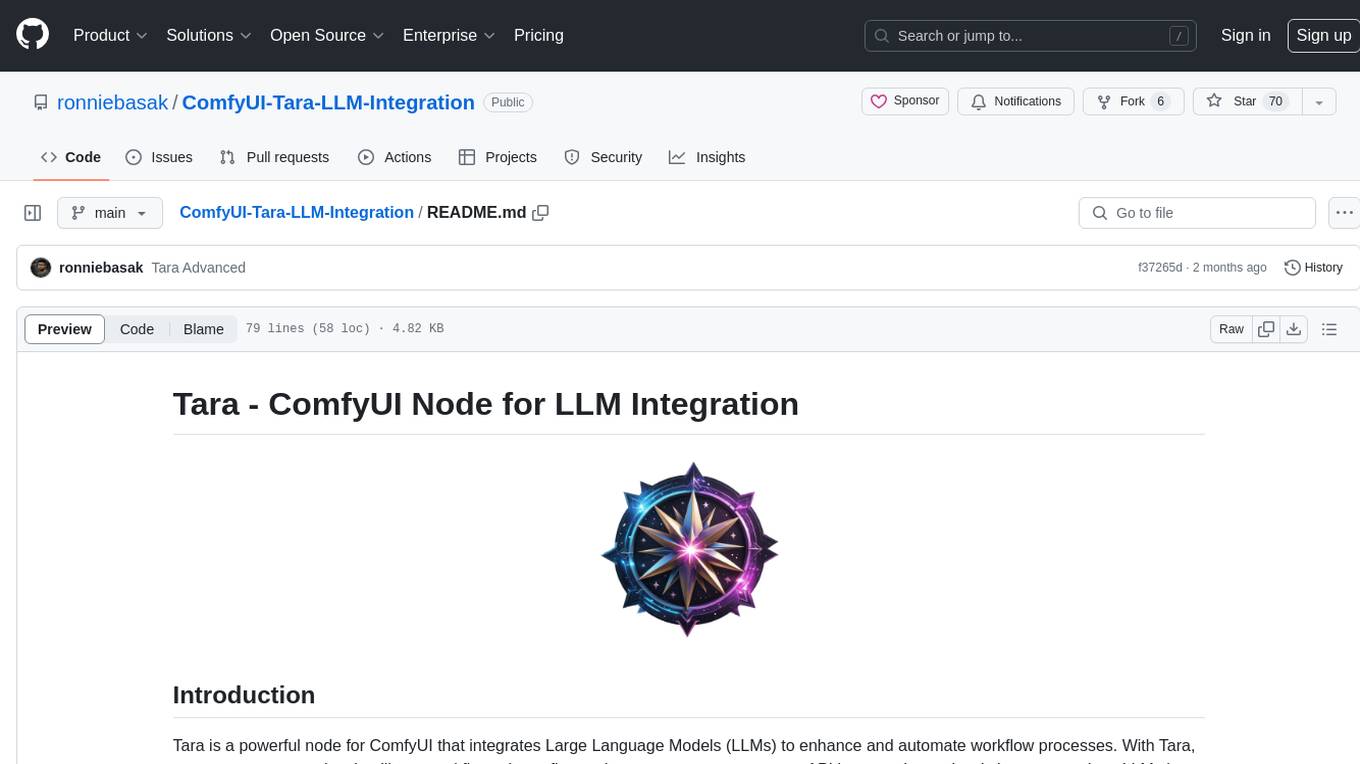Copy the README.md file path
Image resolution: width=1360 pixels, height=764 pixels.
(x=541, y=213)
